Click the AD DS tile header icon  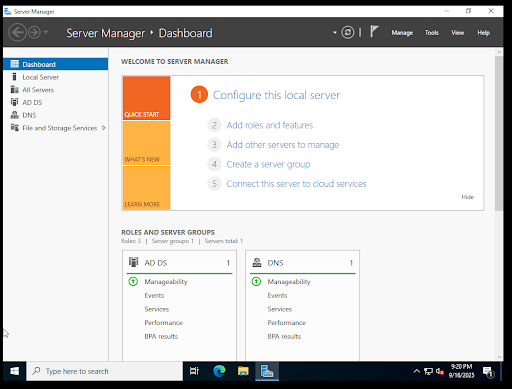133,262
